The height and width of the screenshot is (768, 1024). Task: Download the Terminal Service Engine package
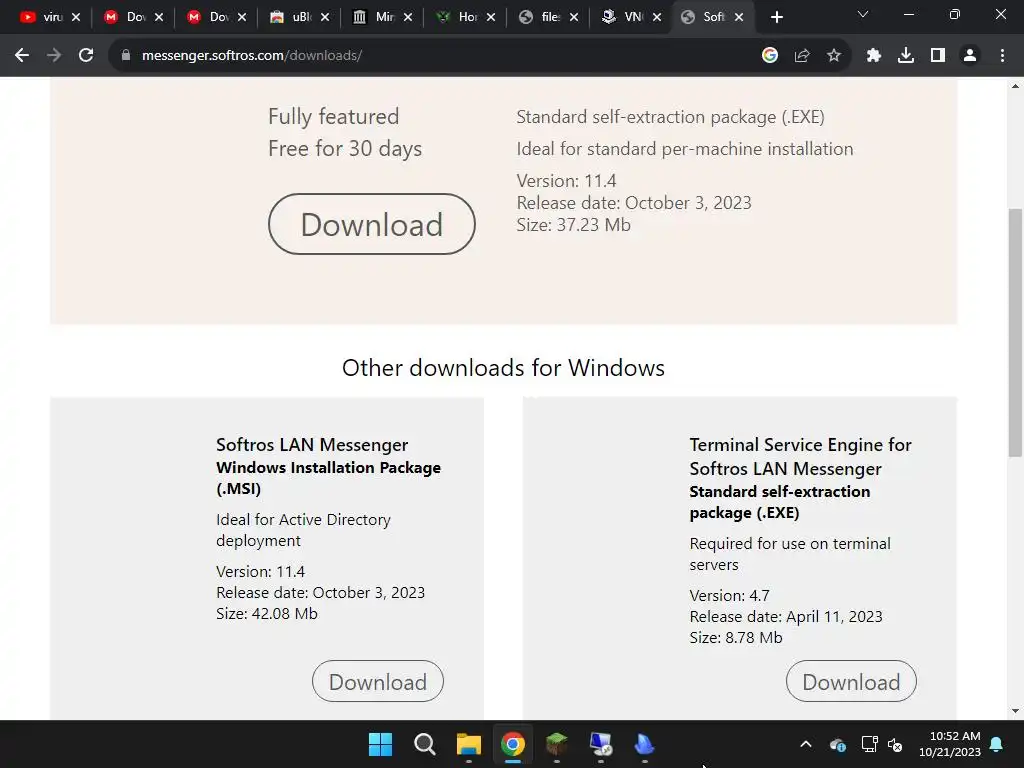851,681
